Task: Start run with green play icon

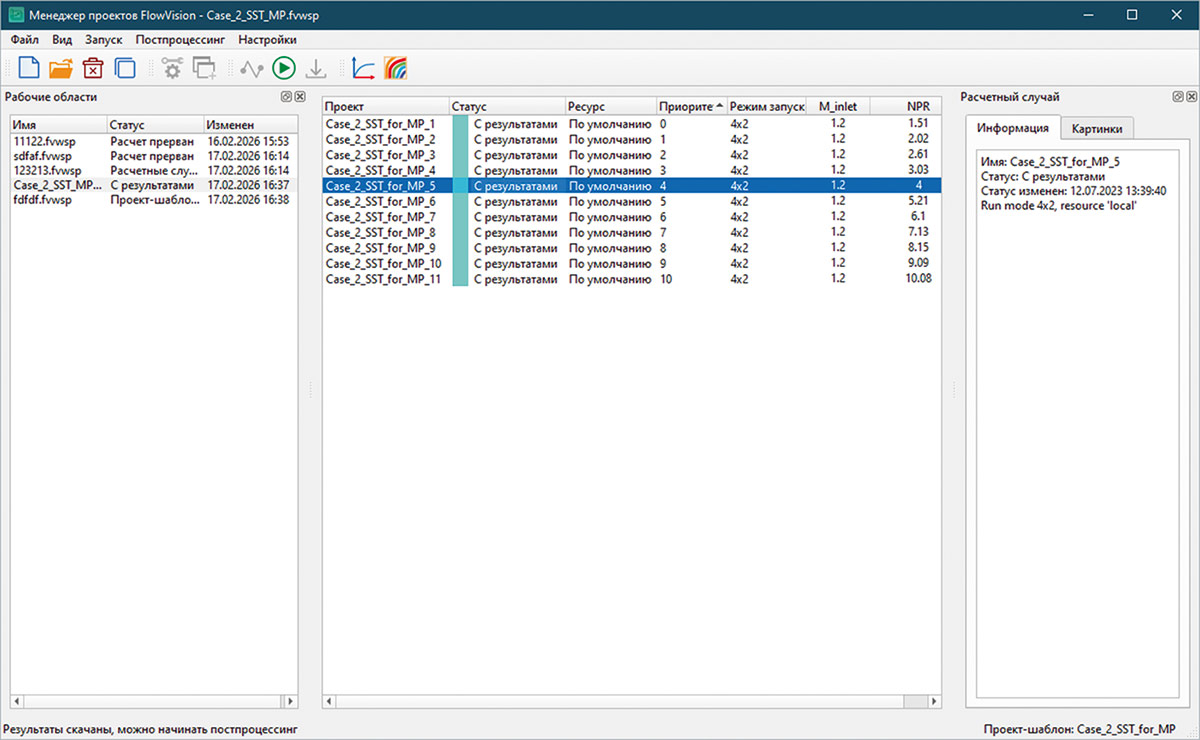Action: pyautogui.click(x=284, y=68)
